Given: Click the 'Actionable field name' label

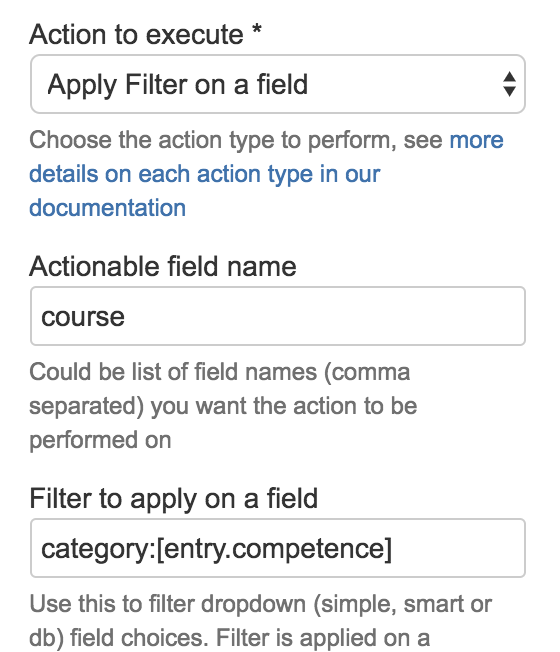Looking at the screenshot, I should [163, 266].
